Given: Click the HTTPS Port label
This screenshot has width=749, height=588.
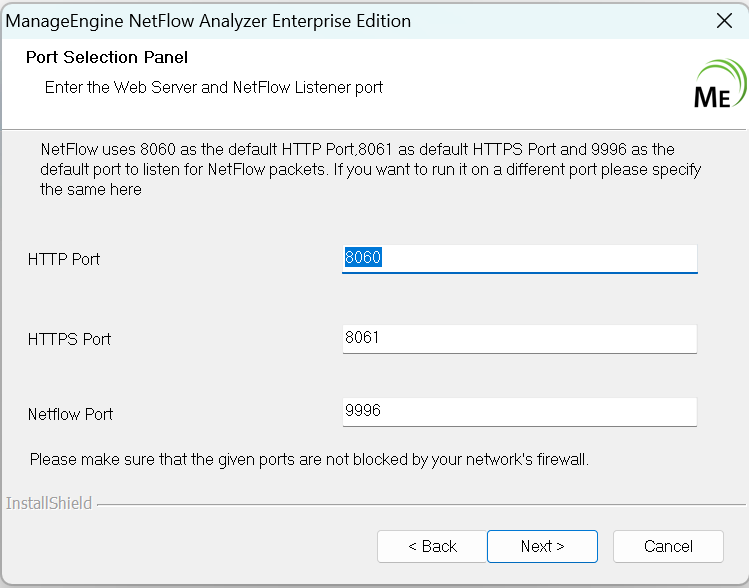Looking at the screenshot, I should pos(69,339).
